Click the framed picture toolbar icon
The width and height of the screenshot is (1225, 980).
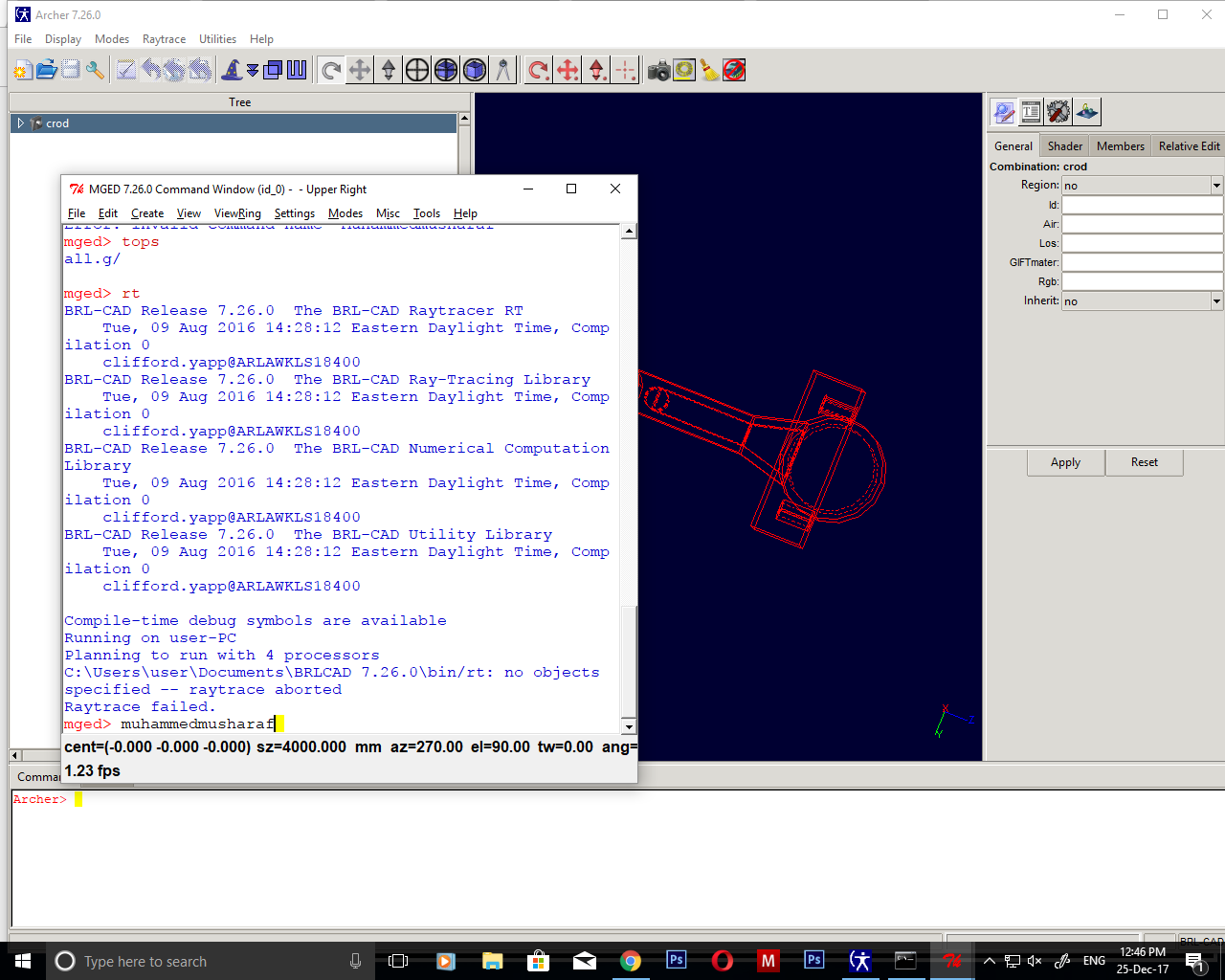683,70
